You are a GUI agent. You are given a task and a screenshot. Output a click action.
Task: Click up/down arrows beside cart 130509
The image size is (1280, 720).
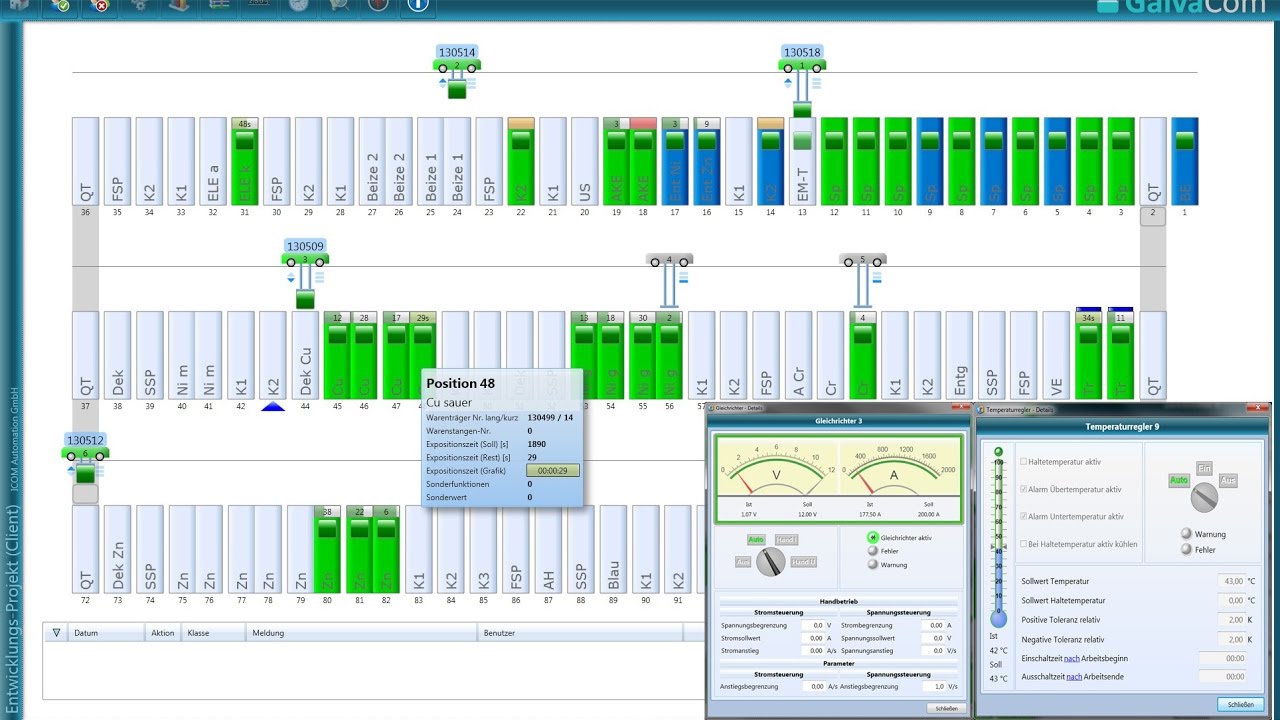click(x=291, y=277)
